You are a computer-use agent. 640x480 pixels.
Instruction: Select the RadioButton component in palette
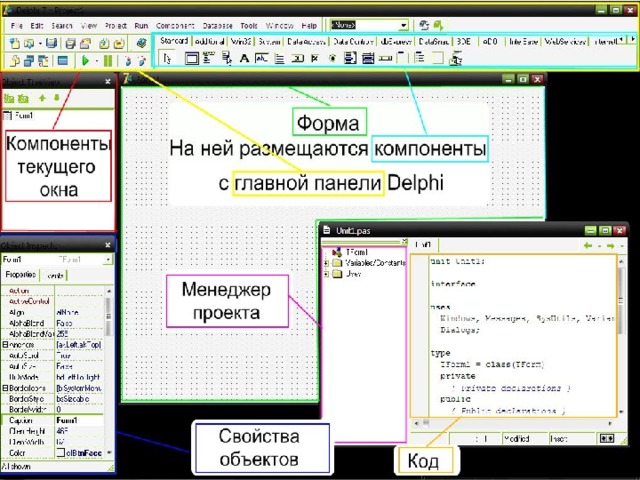click(331, 59)
